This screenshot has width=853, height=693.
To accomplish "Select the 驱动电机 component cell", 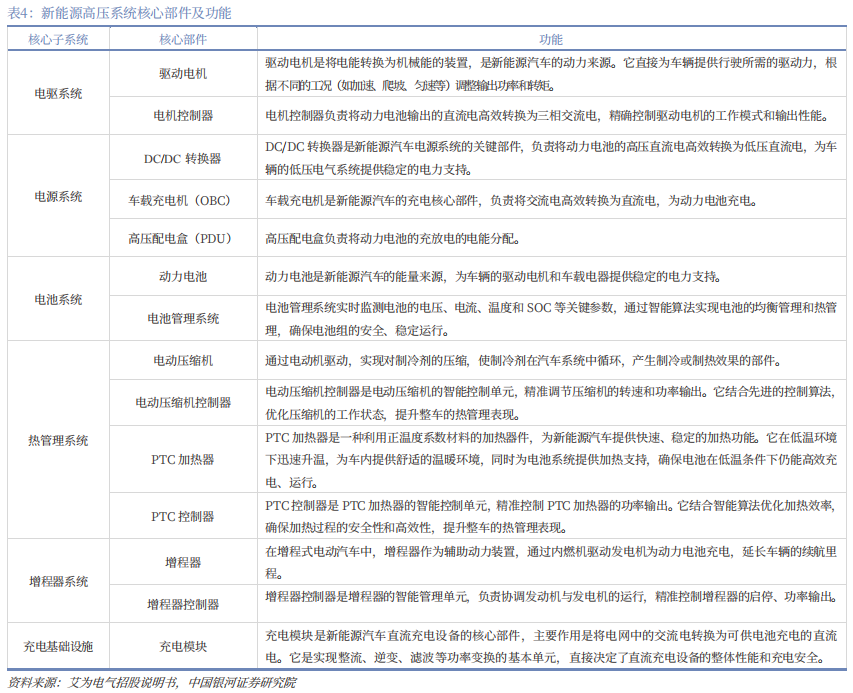I will (x=183, y=74).
